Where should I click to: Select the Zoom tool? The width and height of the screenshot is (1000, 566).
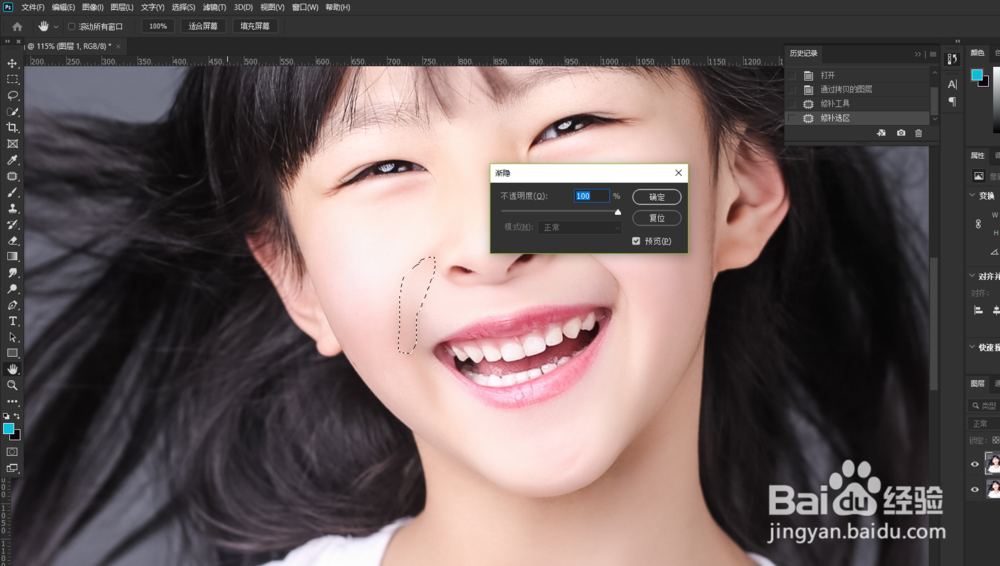[12, 385]
